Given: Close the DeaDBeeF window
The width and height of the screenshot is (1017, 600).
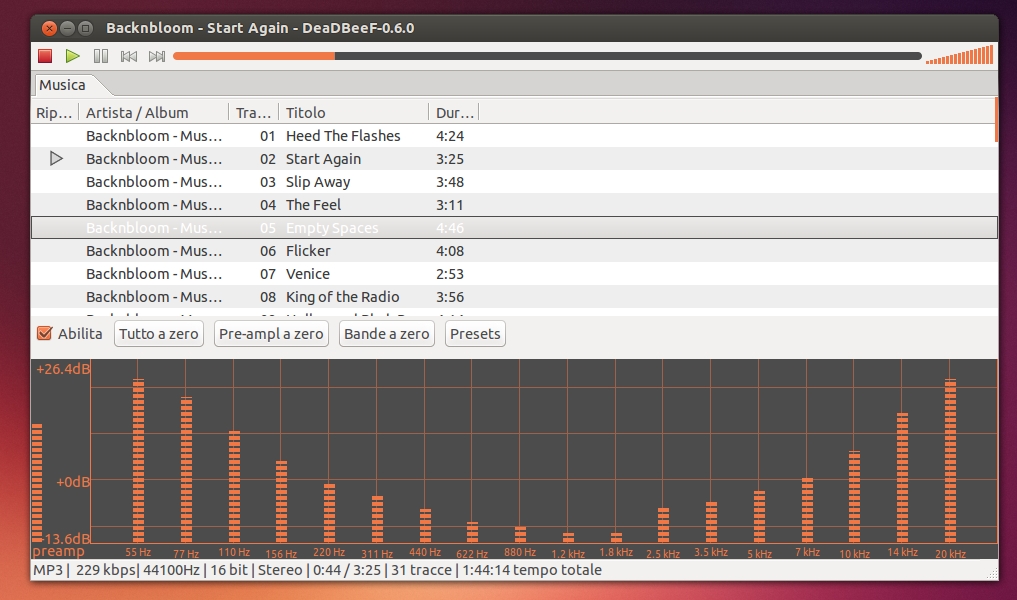Looking at the screenshot, I should 49,28.
